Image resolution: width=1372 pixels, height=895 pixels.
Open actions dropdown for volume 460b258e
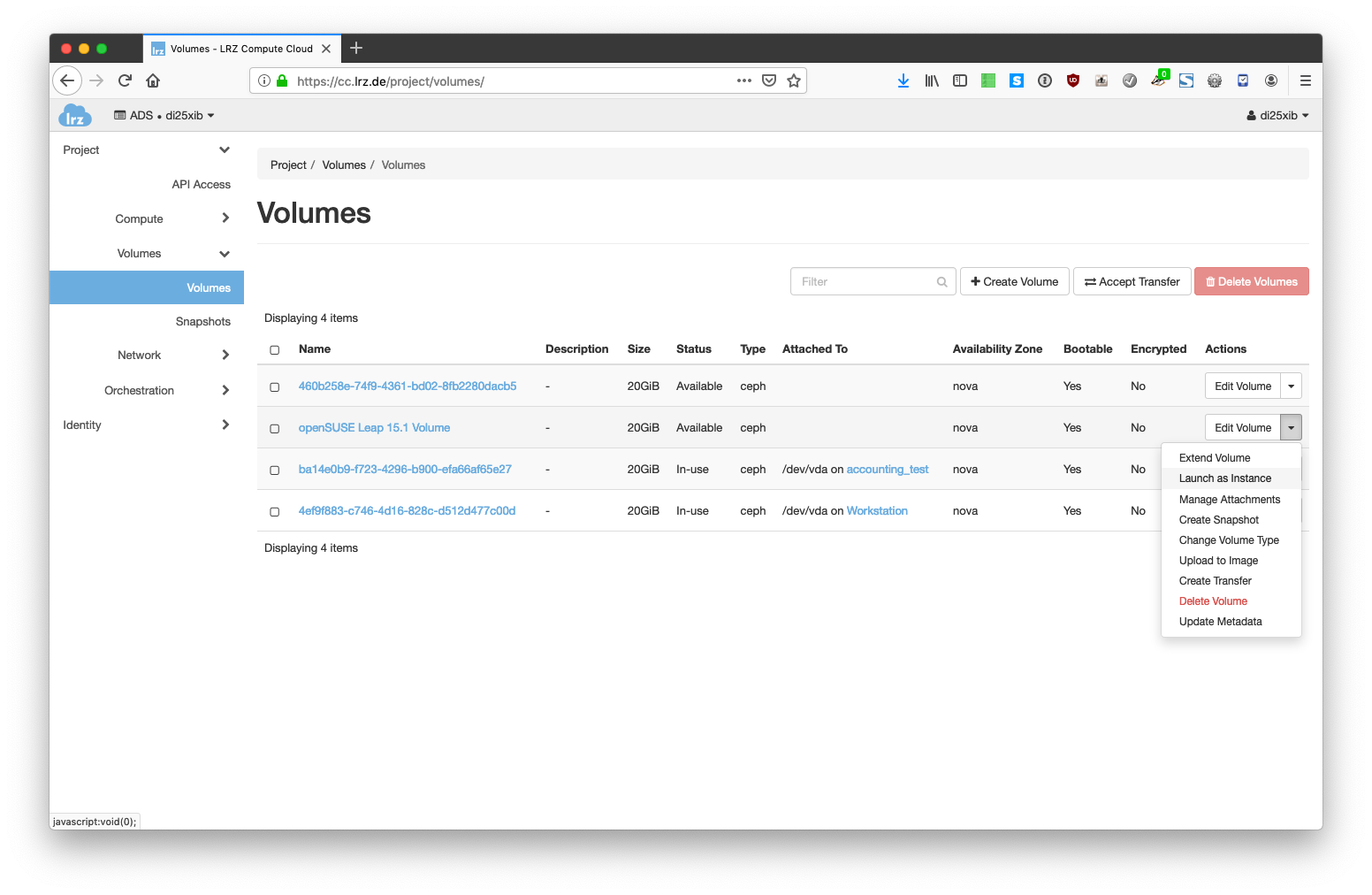coord(1291,386)
